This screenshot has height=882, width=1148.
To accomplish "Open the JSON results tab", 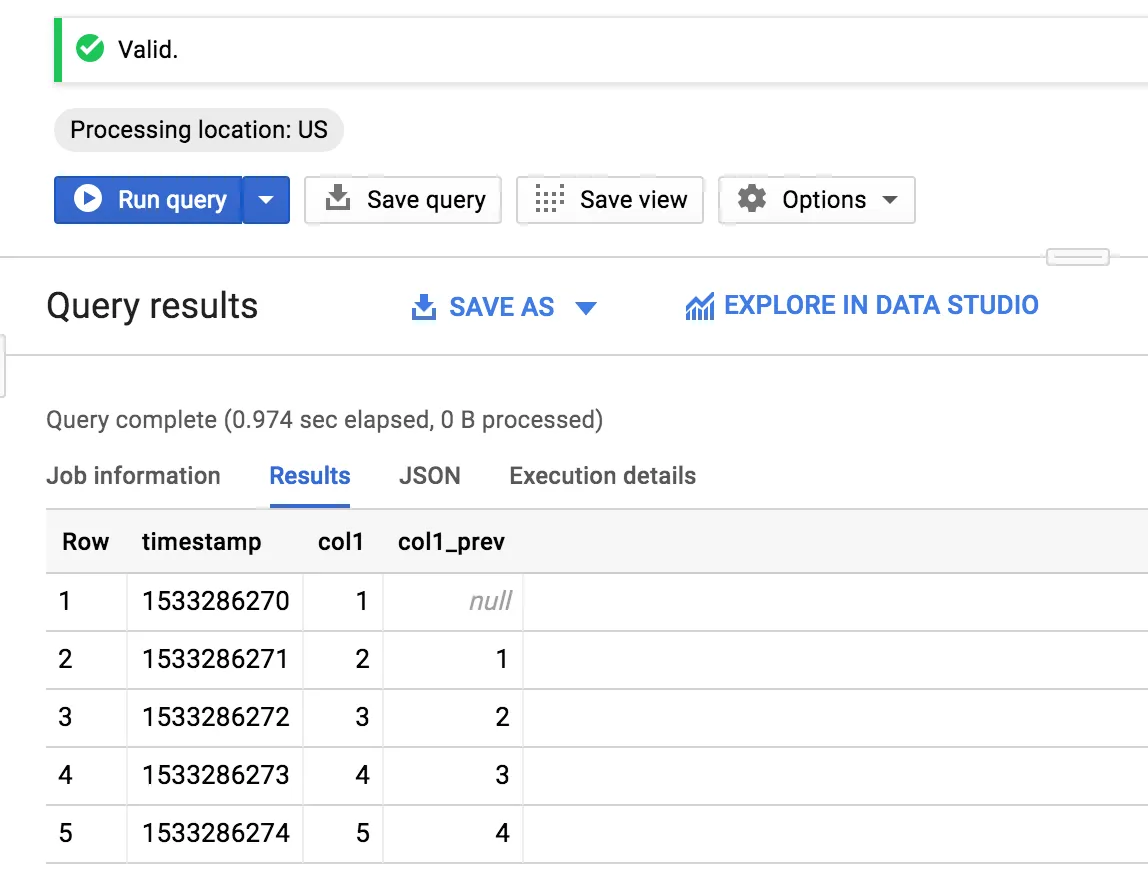I will tap(430, 476).
